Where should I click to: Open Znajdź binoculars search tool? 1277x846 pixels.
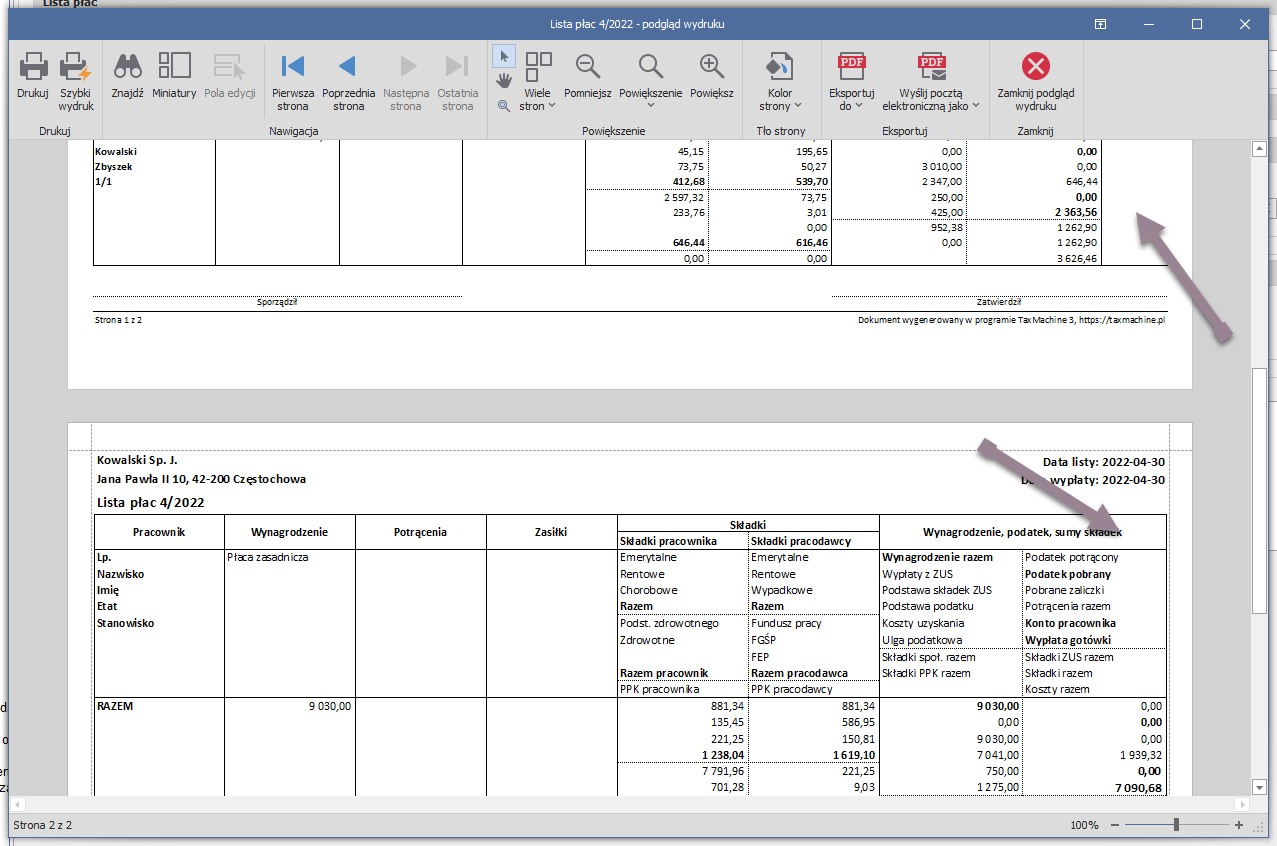(127, 68)
